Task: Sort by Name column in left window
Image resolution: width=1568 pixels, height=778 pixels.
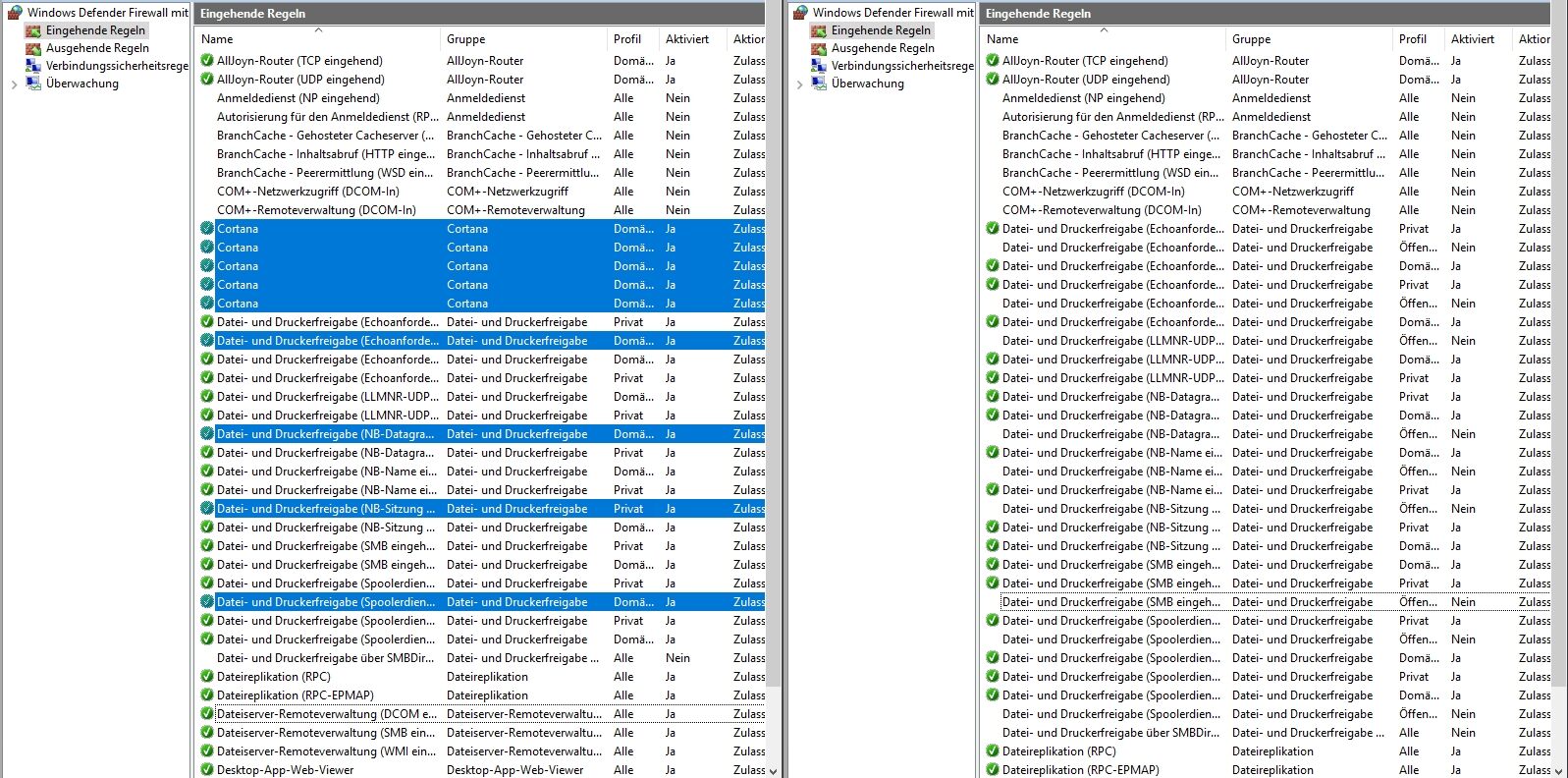Action: coord(318,39)
